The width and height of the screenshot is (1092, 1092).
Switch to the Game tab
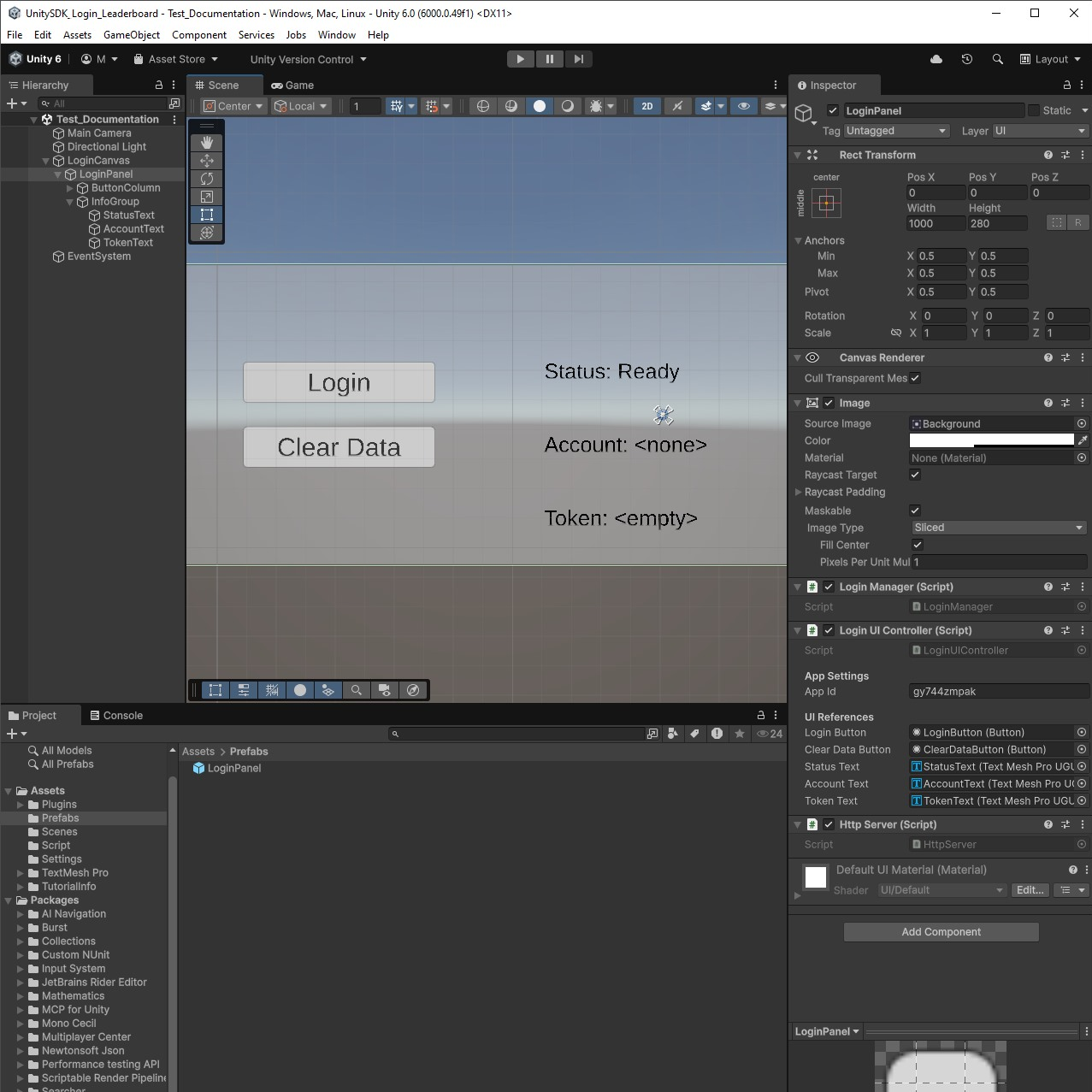click(x=292, y=86)
